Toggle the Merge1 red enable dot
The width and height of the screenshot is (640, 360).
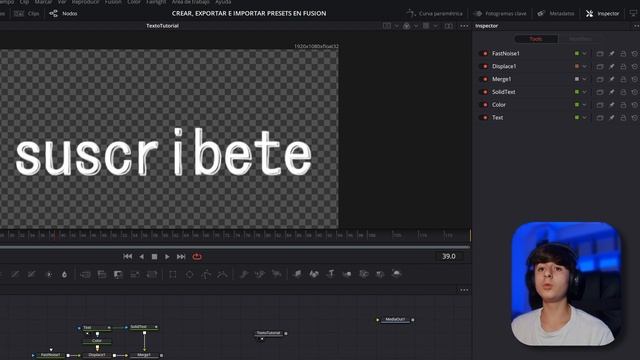485,79
